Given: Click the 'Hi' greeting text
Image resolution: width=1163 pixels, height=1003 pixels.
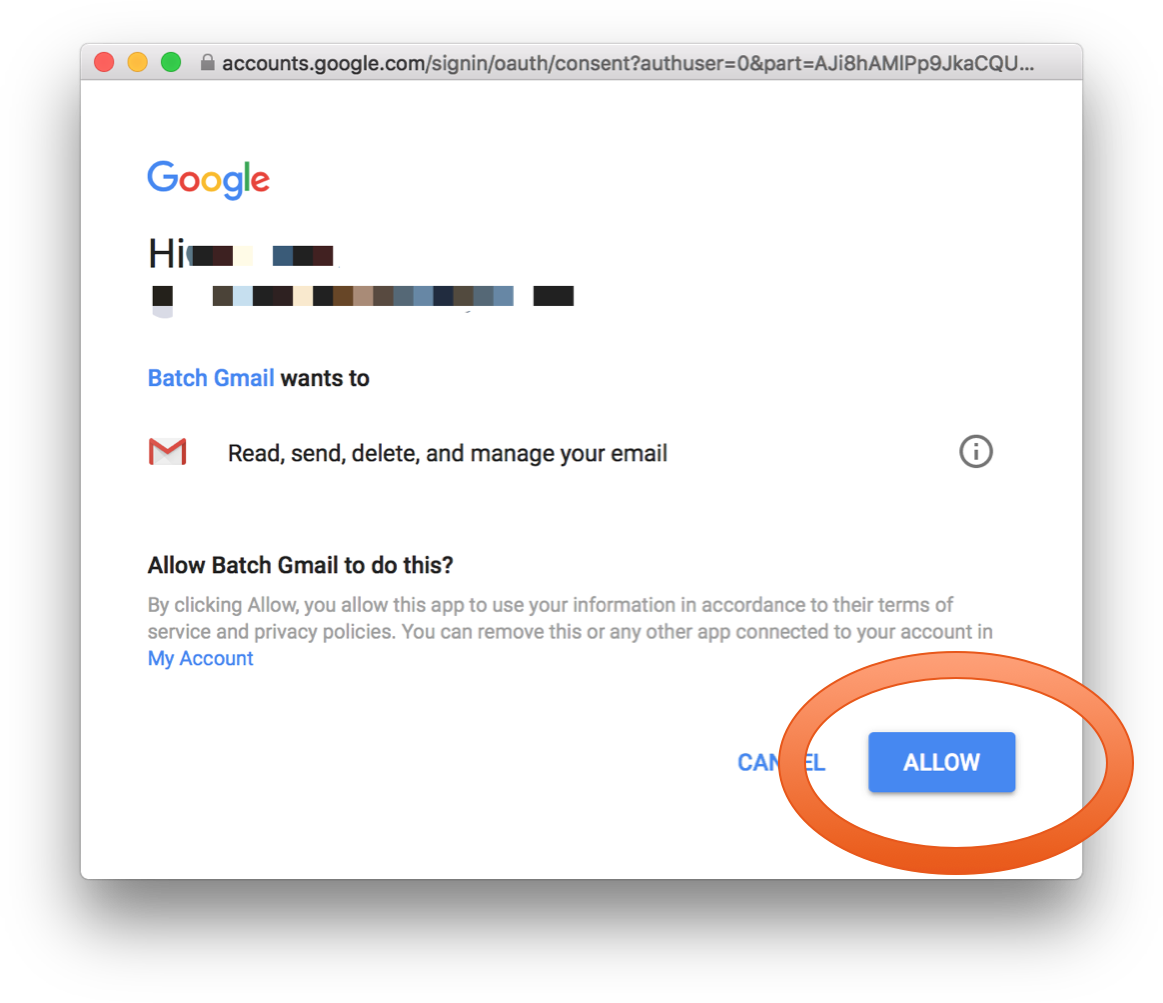Looking at the screenshot, I should point(167,254).
